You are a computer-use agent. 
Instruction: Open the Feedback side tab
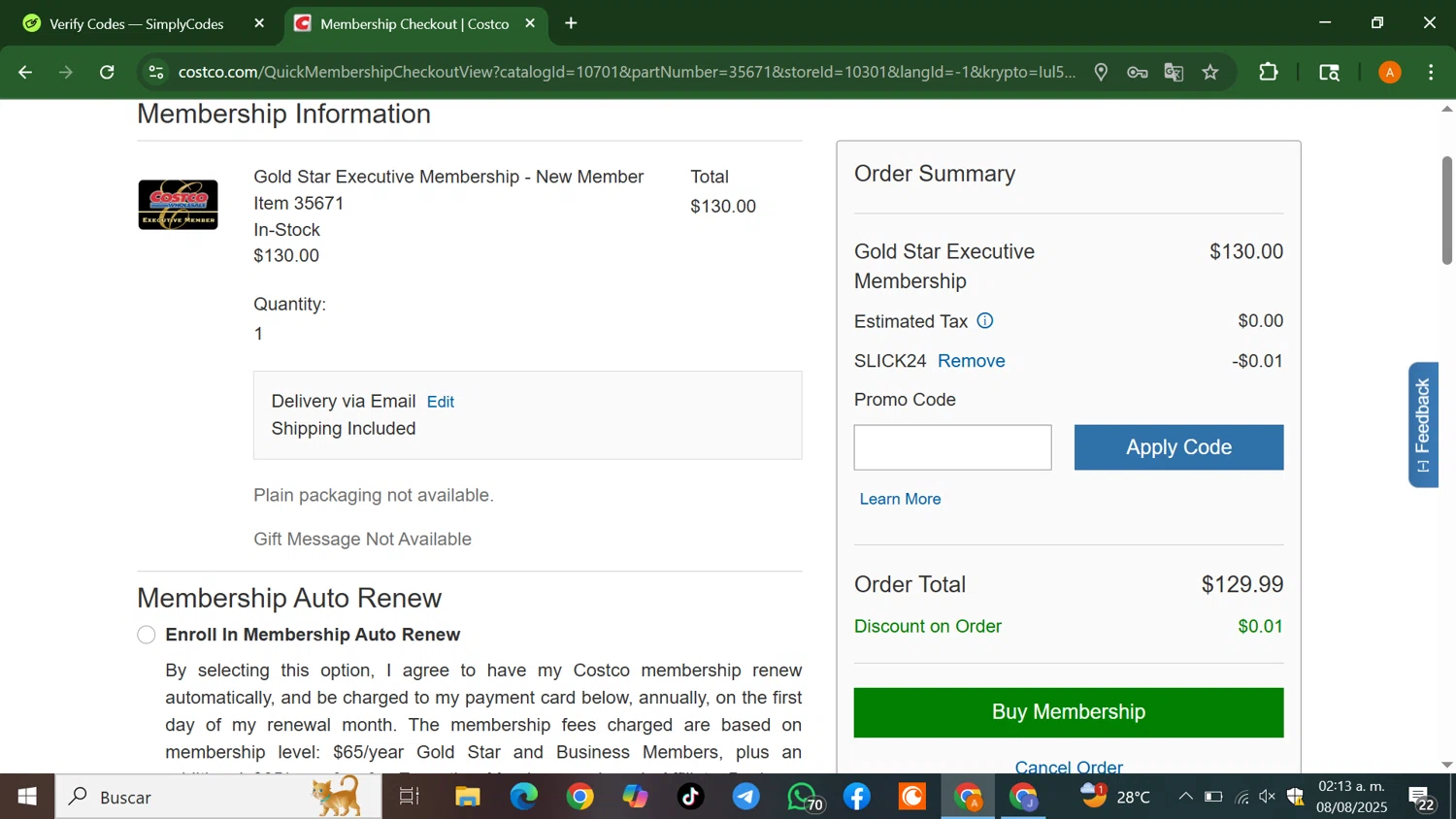click(x=1423, y=425)
